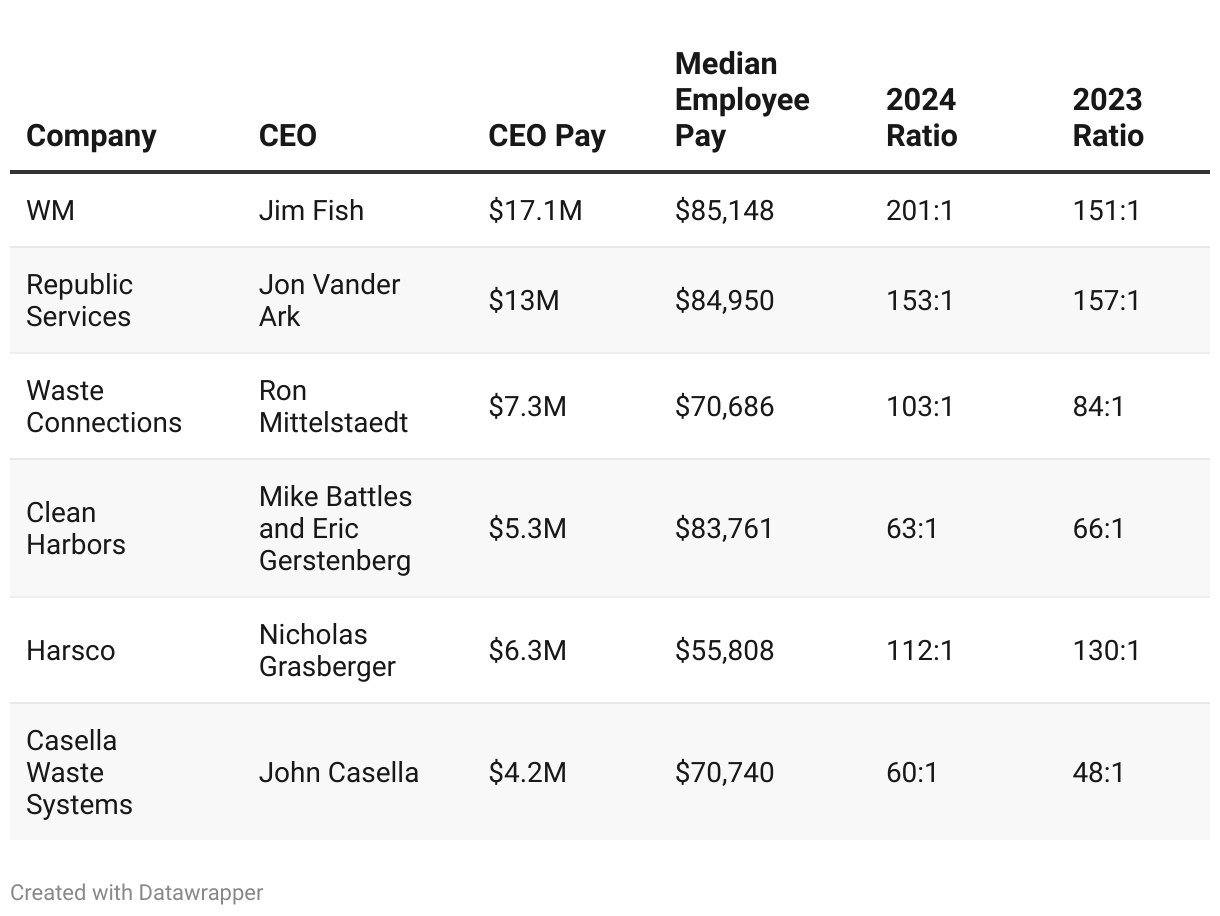Select the Clean Harbors company cell
Viewport: 1220px width, 916px height.
76,528
